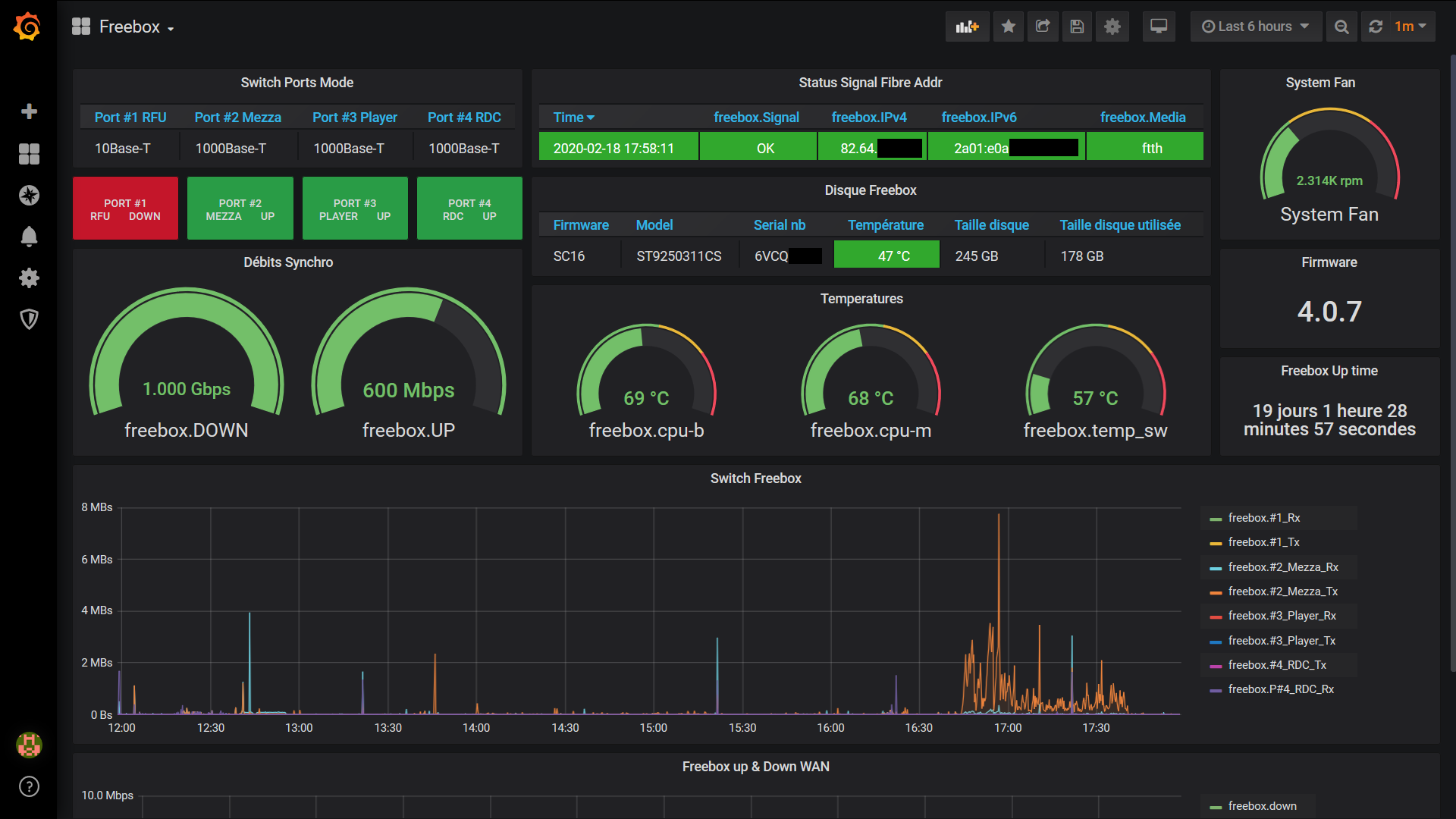The image size is (1456, 819).
Task: Click the Grafana logo home icon
Action: tap(28, 27)
